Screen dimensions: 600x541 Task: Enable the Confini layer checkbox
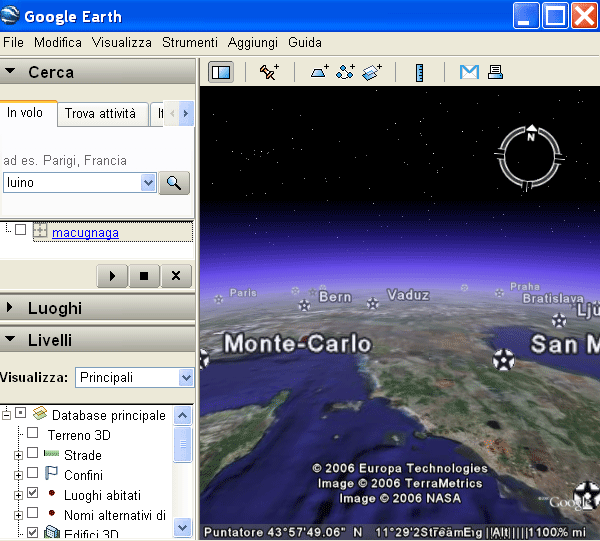point(33,473)
